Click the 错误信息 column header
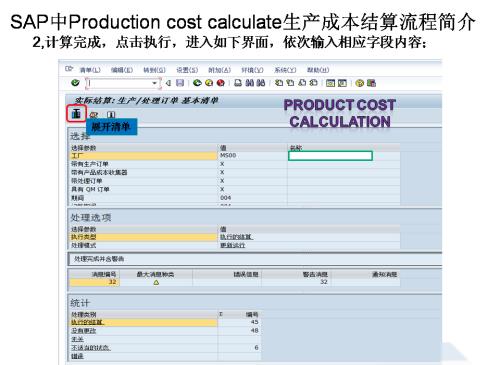 246,274
